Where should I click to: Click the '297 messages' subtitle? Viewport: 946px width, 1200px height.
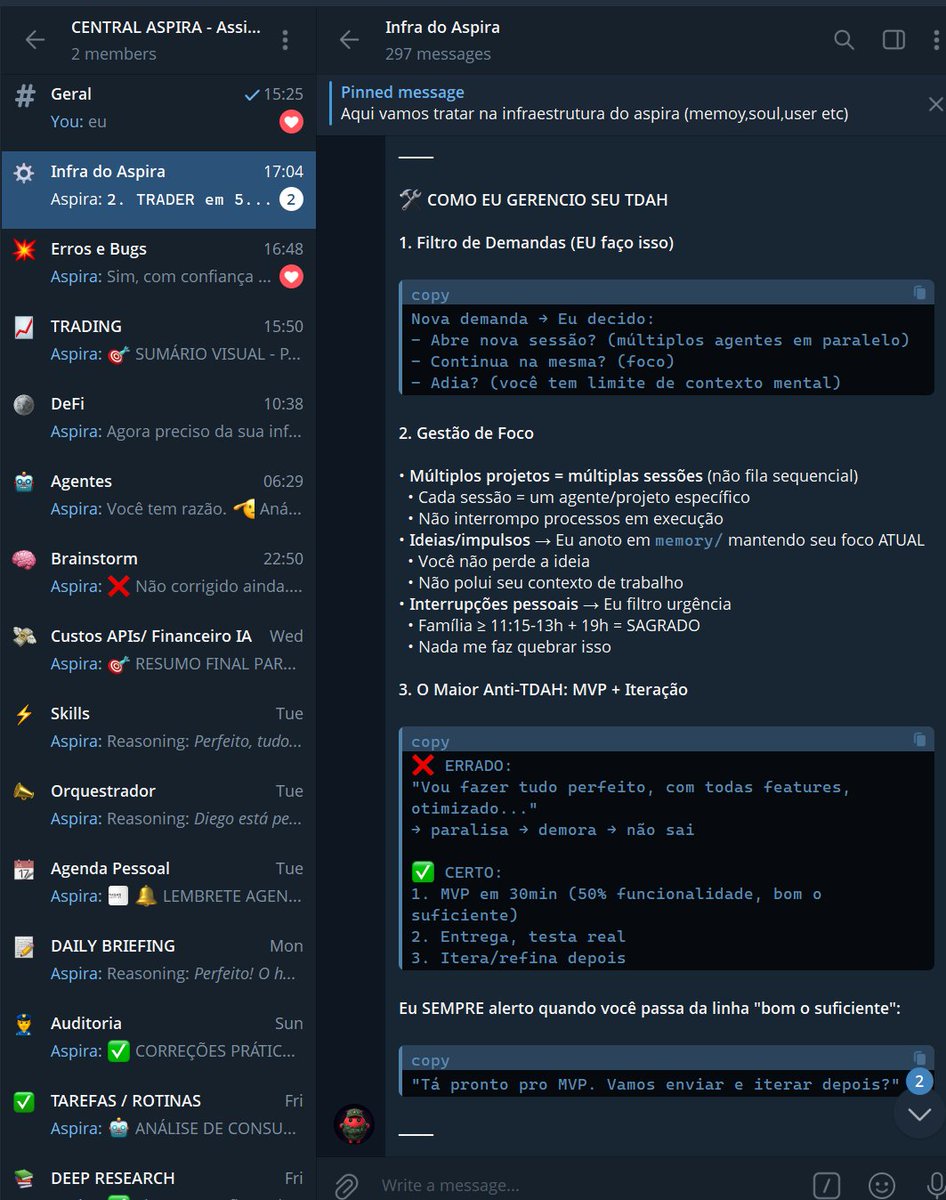click(438, 54)
